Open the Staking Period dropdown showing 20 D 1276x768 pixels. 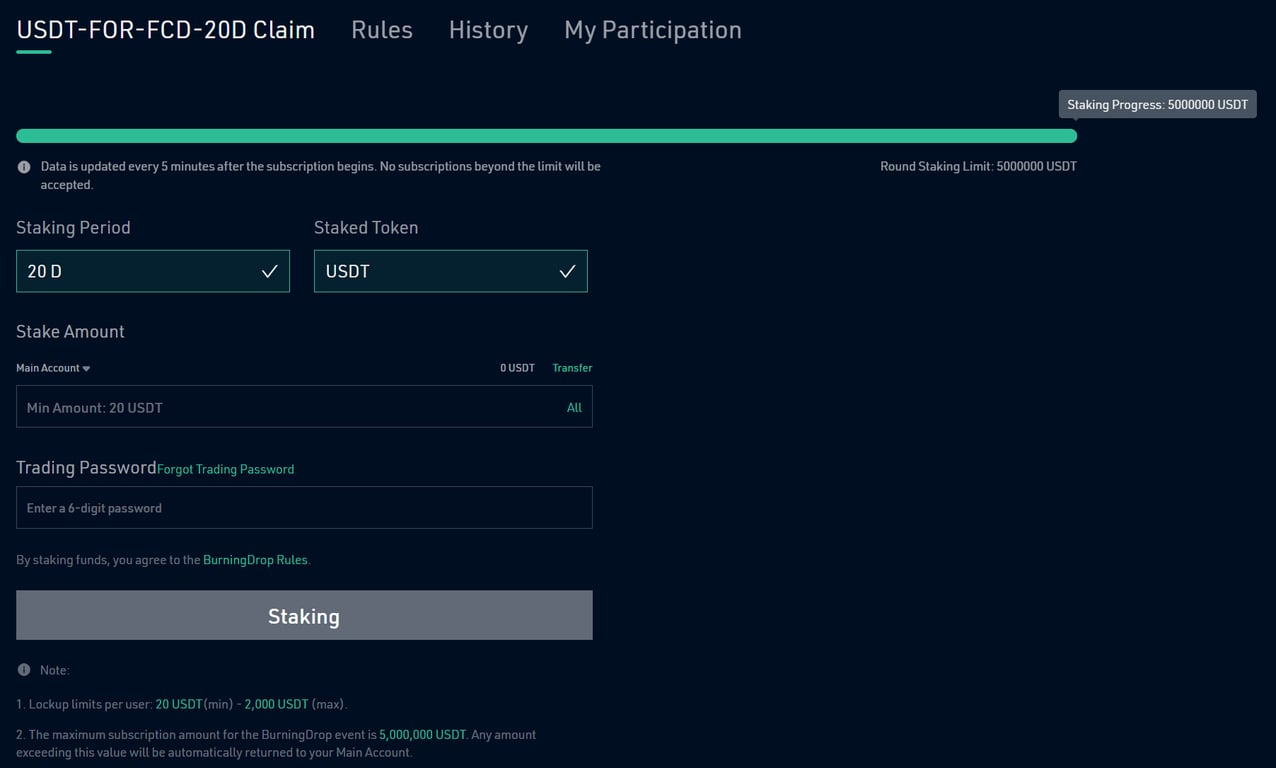[x=152, y=270]
